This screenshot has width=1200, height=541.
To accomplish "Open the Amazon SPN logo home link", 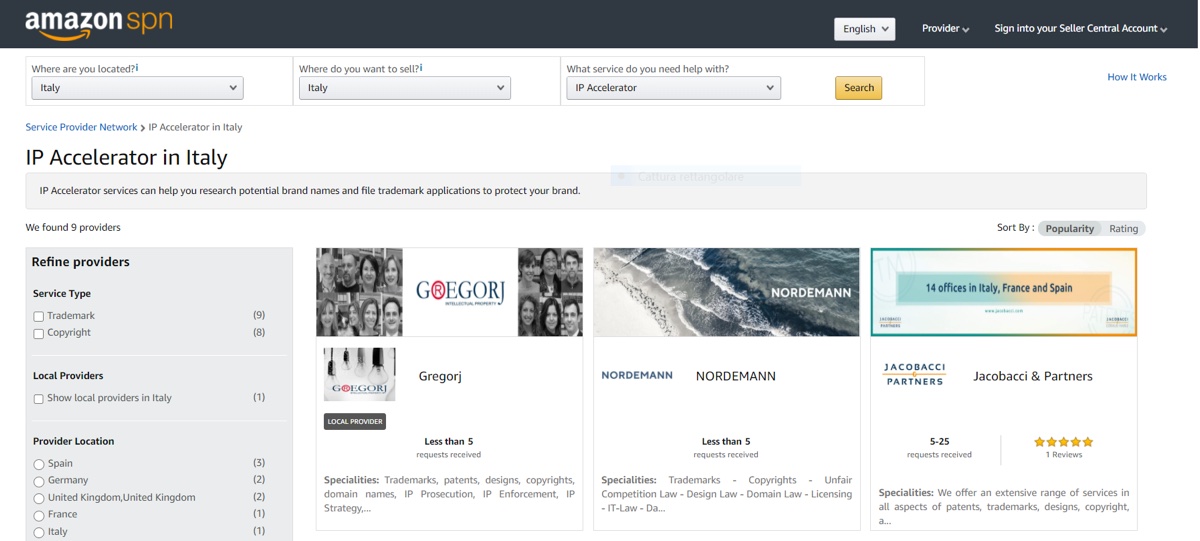I will 99,23.
